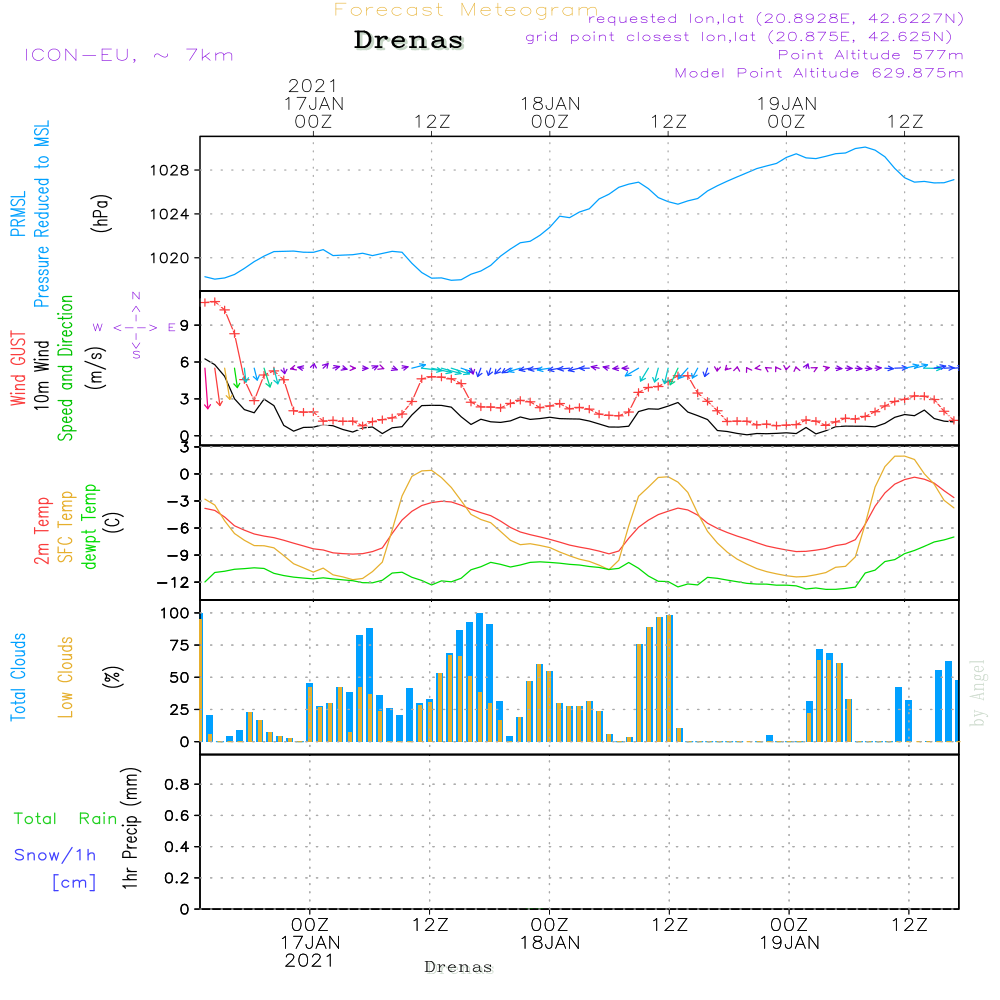
Task: Select the "(m/s)" unit label
Action: (x=96, y=368)
